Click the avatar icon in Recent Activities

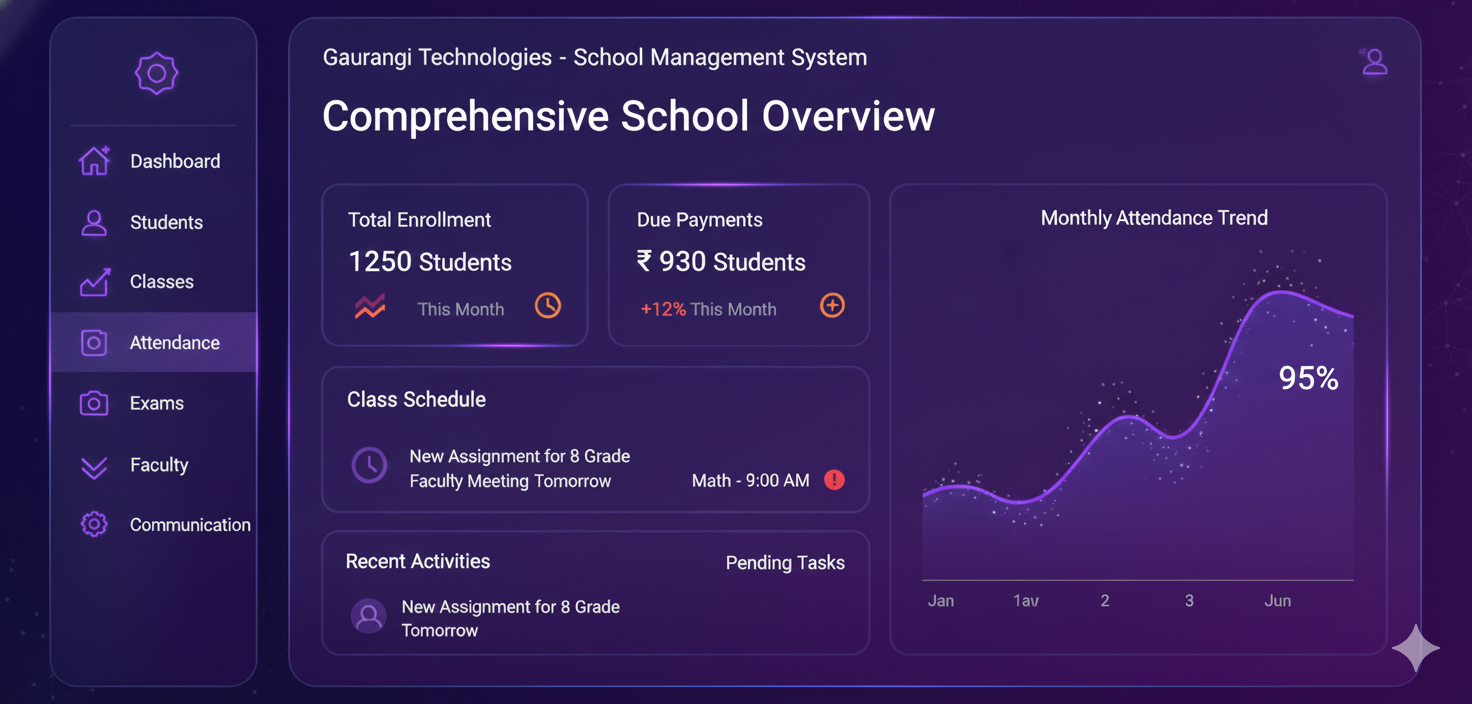tap(368, 616)
